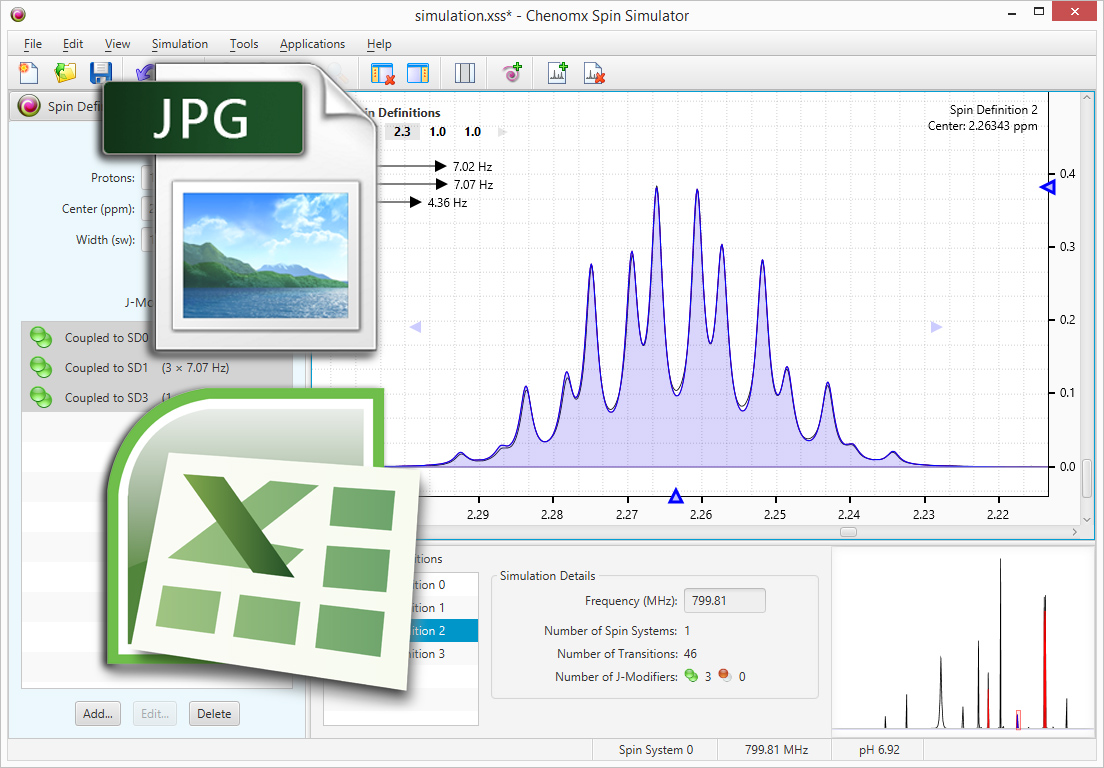Open the Tools menu

point(244,44)
